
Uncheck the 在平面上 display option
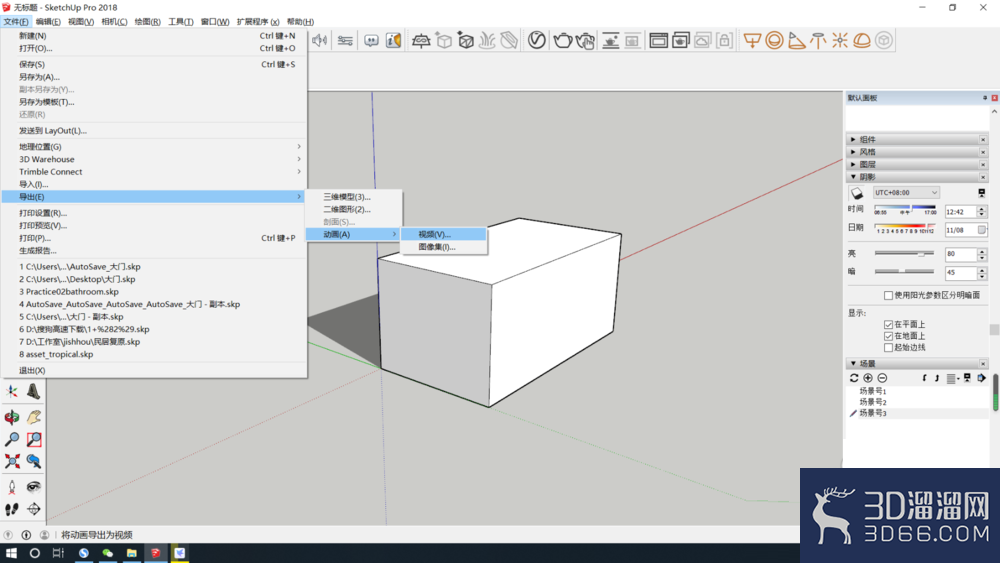[888, 325]
